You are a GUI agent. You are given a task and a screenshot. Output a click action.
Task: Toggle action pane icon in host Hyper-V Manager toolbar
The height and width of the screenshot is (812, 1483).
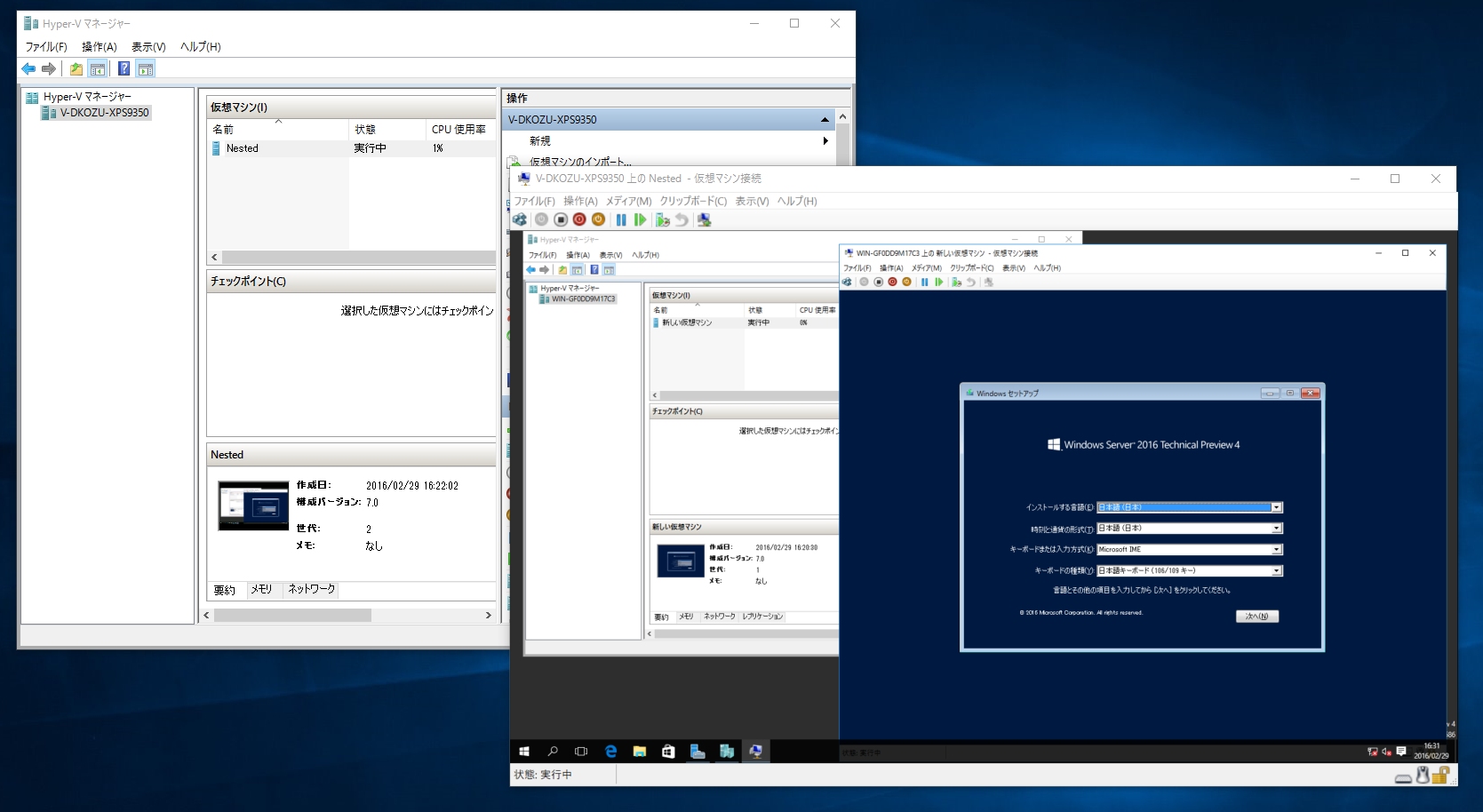[146, 68]
